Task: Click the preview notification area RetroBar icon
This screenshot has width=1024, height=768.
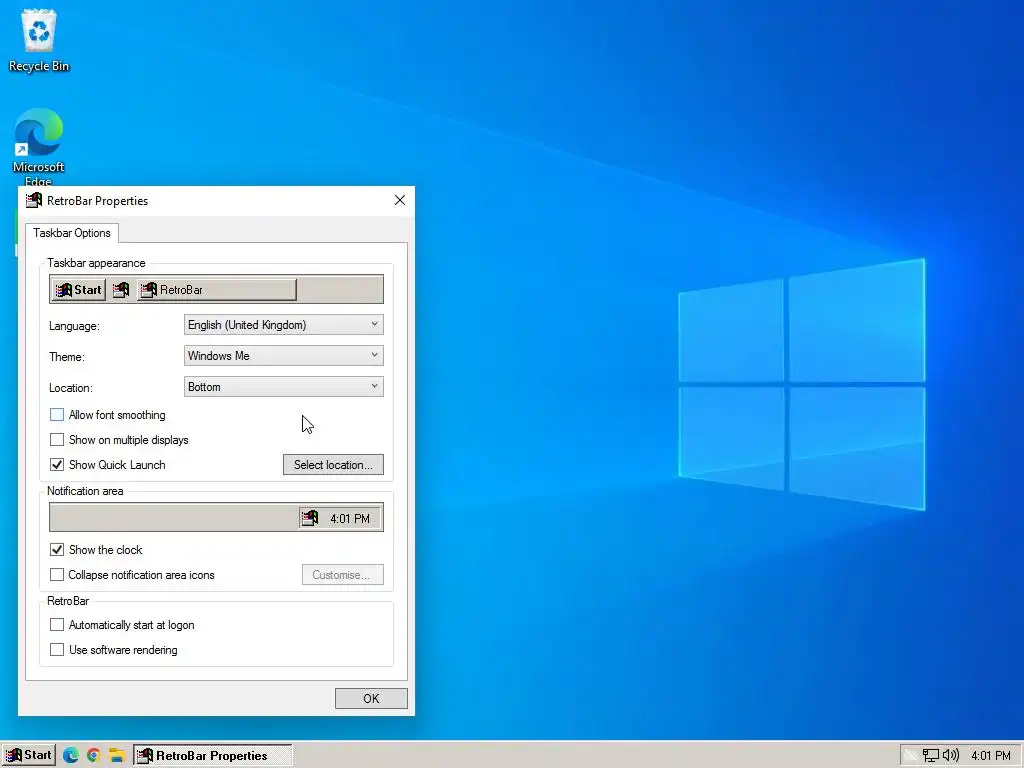Action: (310, 519)
